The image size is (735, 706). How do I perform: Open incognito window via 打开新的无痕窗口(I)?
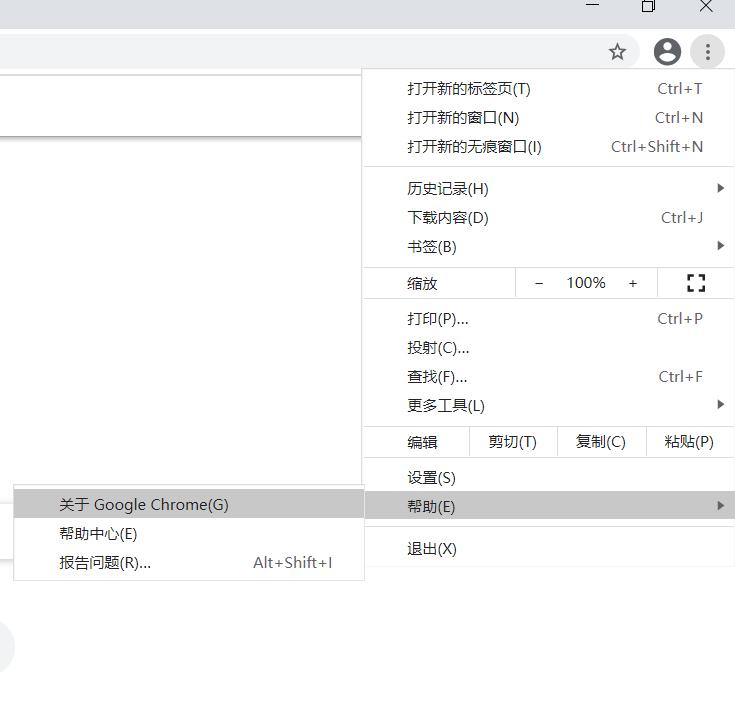[549, 147]
